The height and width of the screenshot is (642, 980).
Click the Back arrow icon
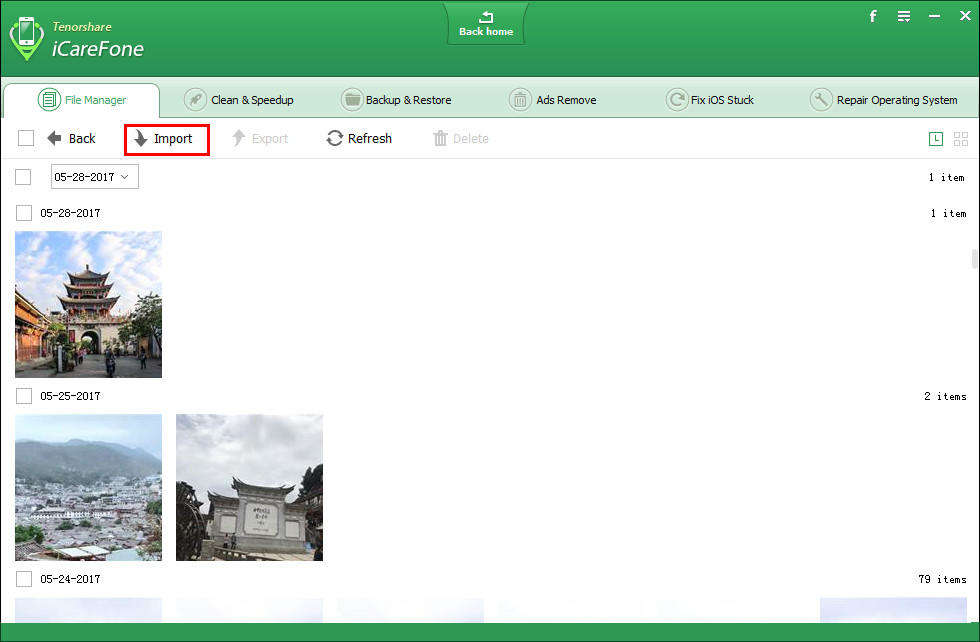pos(54,138)
